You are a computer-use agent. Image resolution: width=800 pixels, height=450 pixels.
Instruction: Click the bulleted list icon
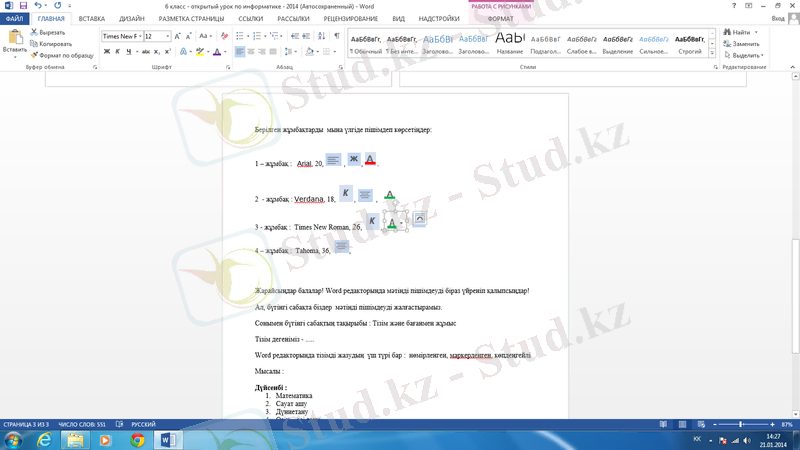pyautogui.click(x=240, y=36)
